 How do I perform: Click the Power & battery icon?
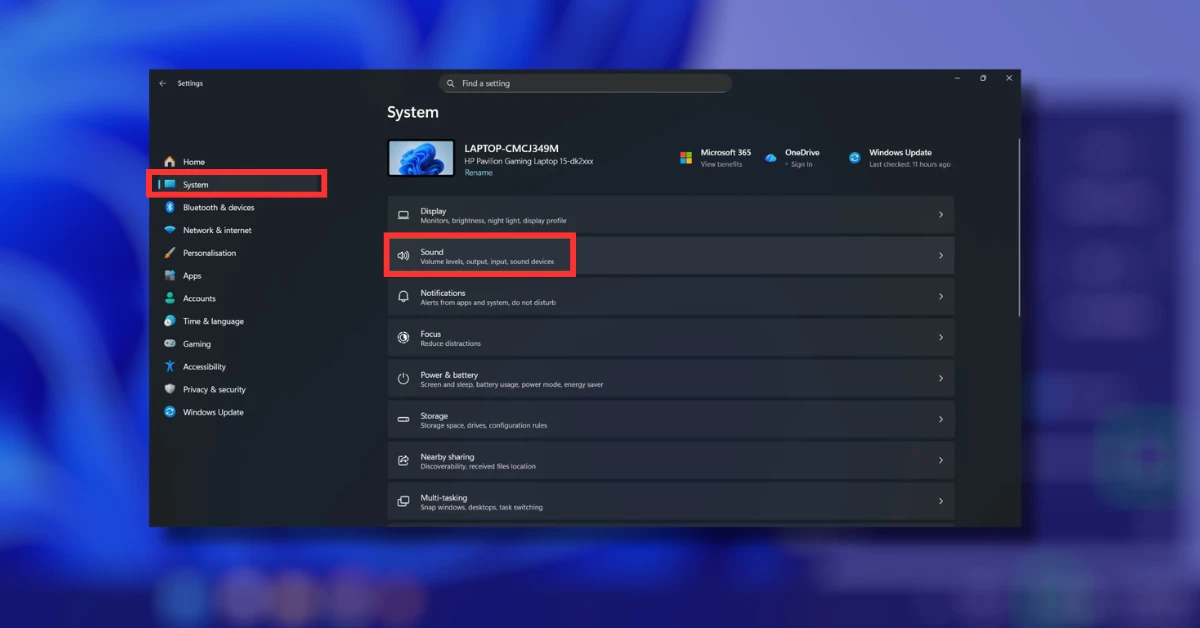coord(404,378)
